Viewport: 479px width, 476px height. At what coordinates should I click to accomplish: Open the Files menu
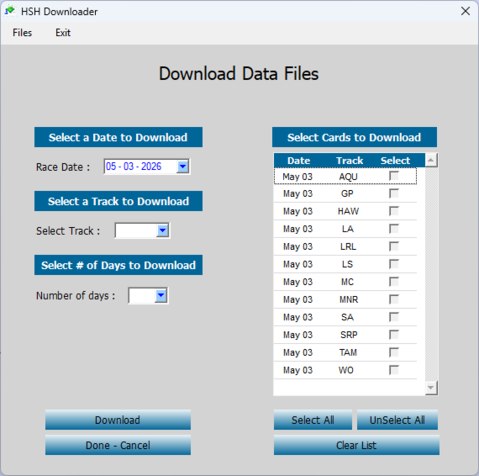[x=22, y=33]
